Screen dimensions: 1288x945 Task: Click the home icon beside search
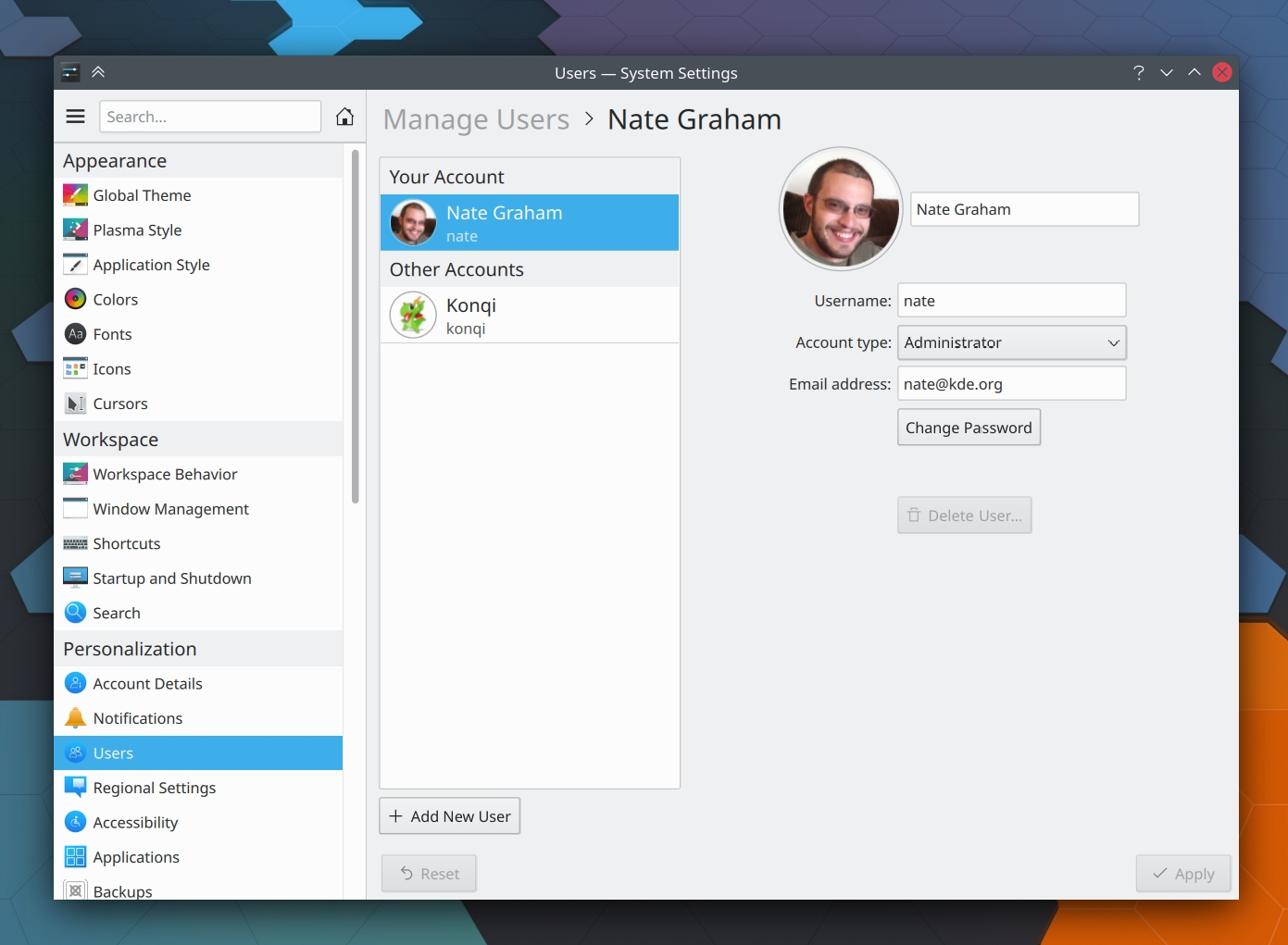(x=344, y=117)
